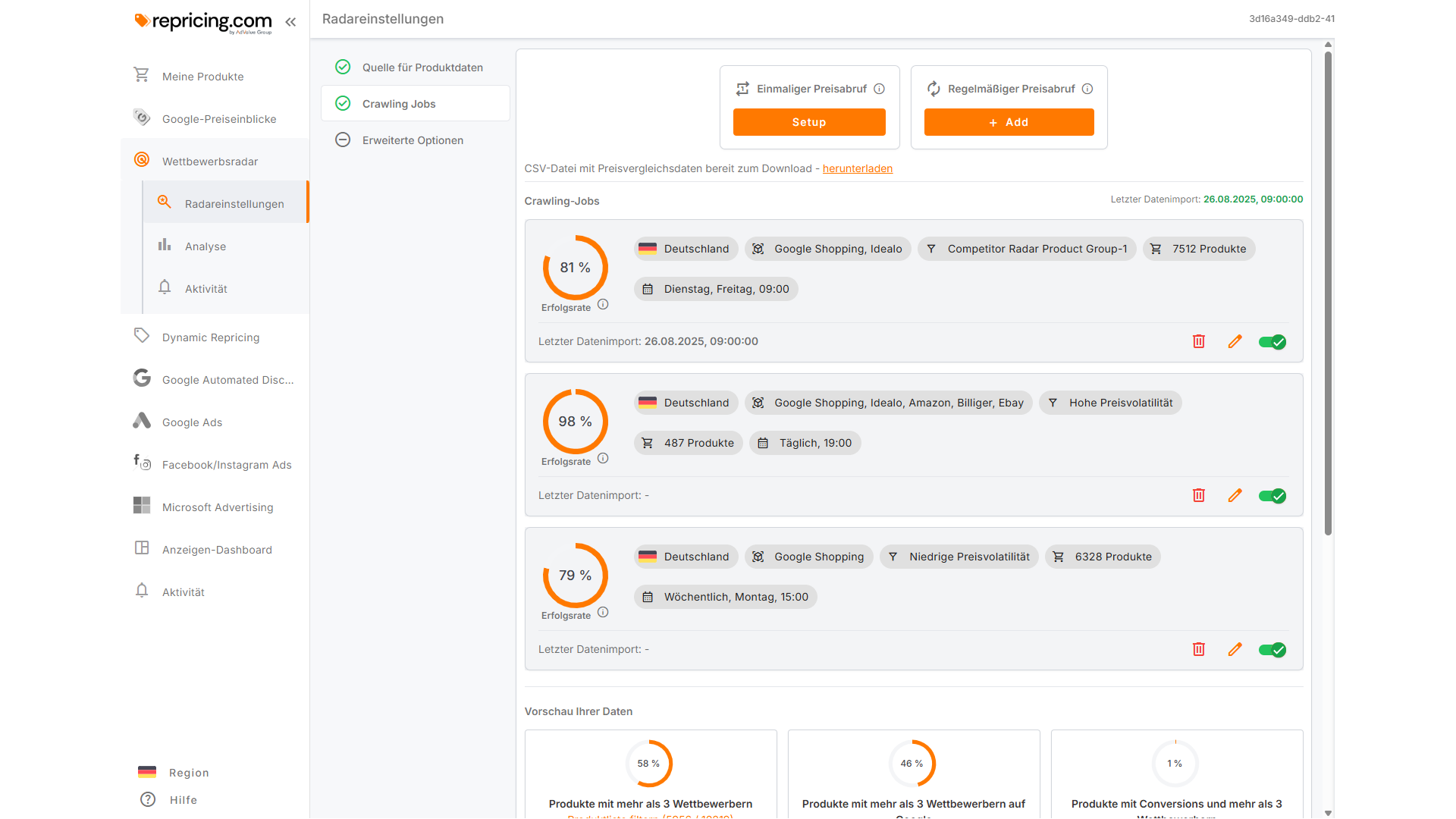Click the vertical scrollbar thumb

[1328, 293]
